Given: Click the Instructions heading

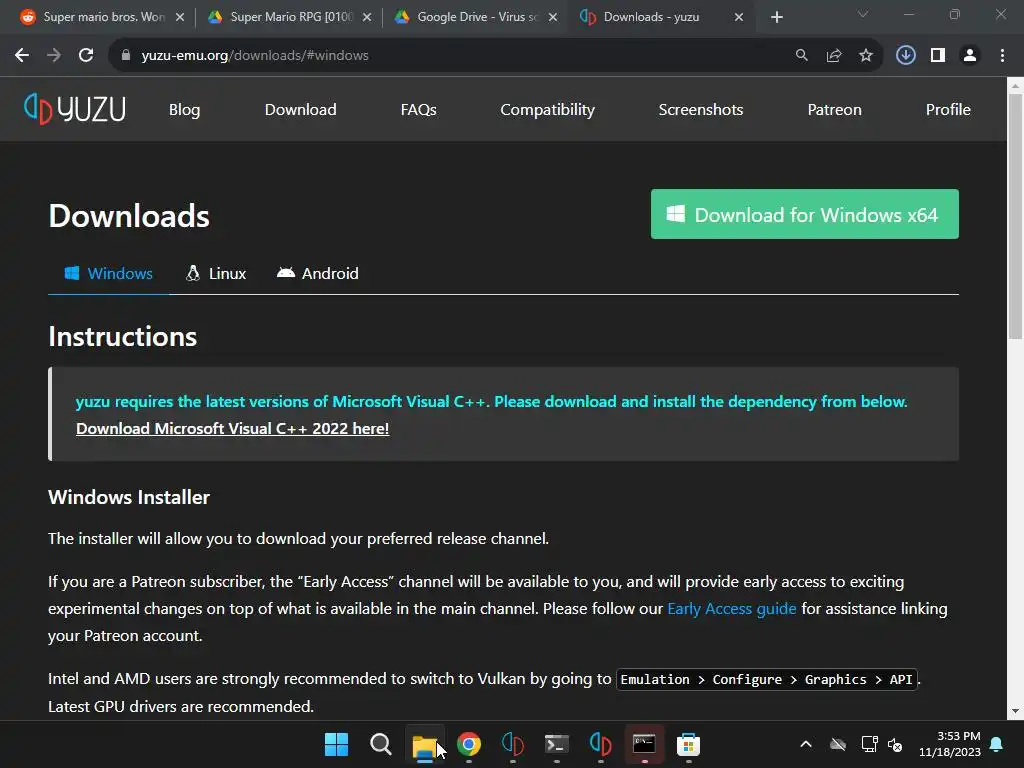Looking at the screenshot, I should click(123, 337).
